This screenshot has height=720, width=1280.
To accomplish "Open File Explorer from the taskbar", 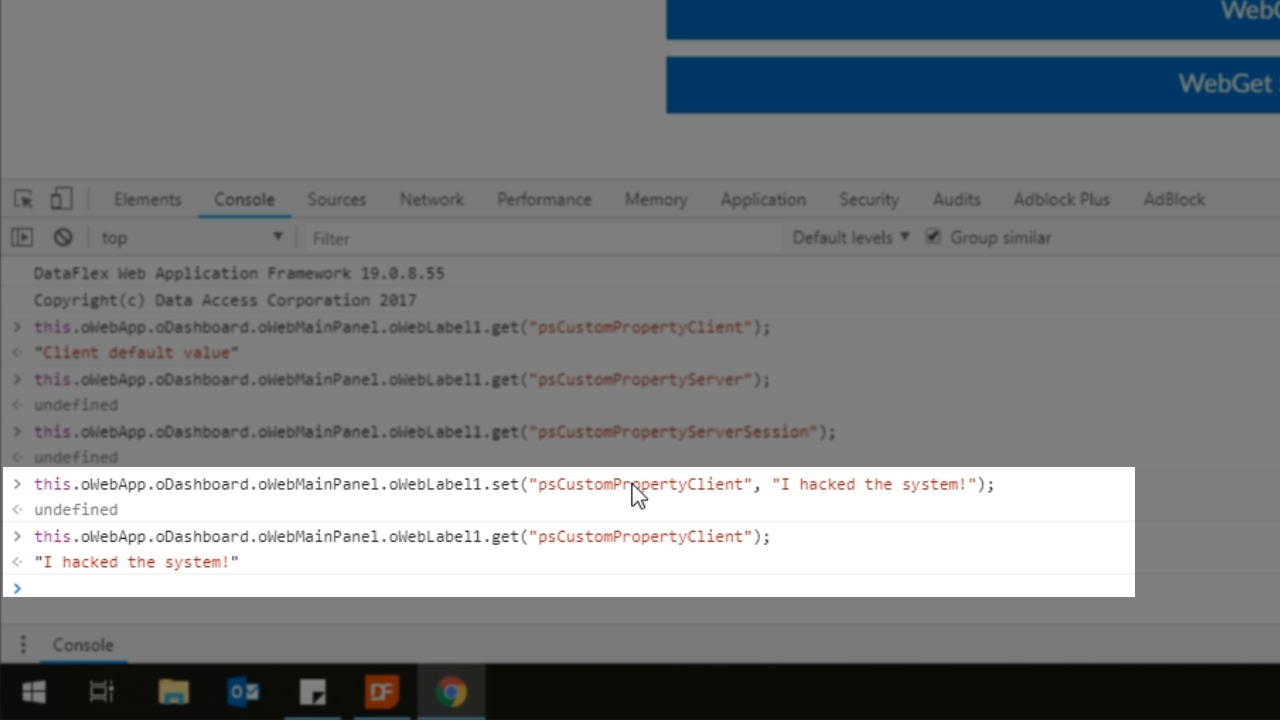I will coord(173,692).
